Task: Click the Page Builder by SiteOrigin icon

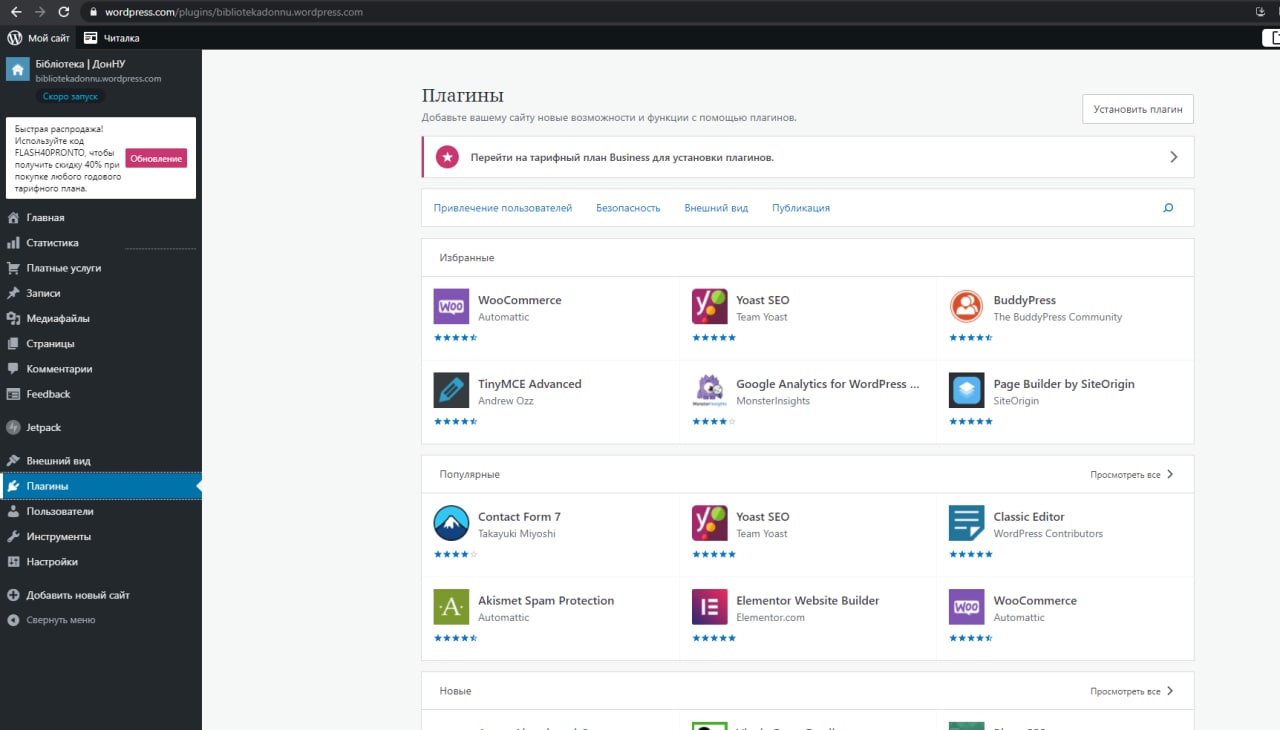Action: 966,391
